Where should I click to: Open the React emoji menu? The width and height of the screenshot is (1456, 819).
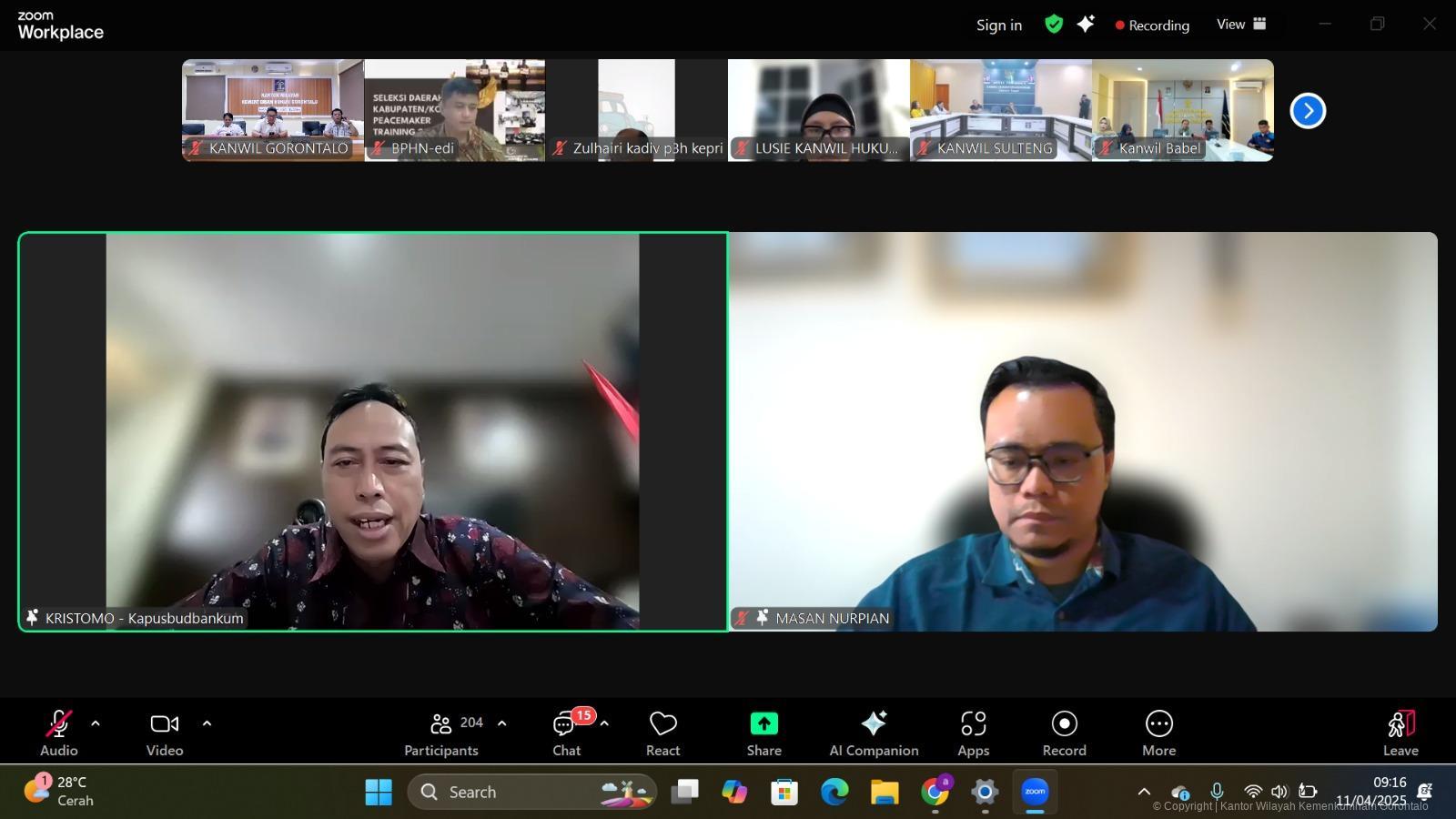point(662,733)
